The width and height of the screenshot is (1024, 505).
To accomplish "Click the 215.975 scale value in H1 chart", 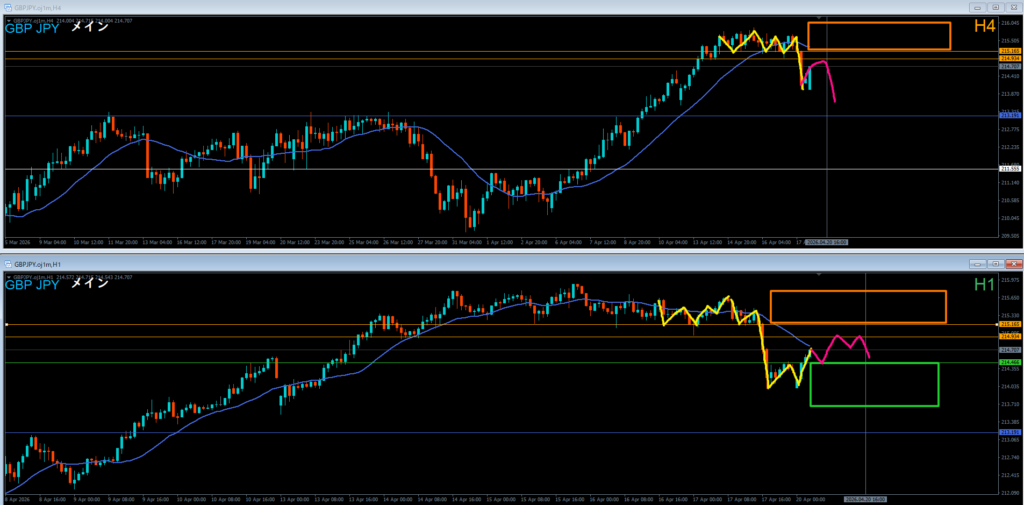I will coord(1010,280).
